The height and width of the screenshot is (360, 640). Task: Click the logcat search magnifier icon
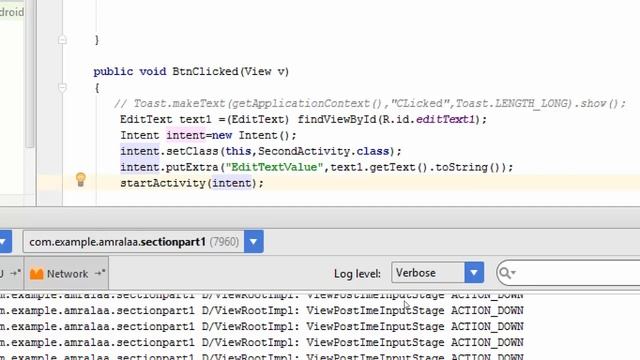tap(507, 273)
